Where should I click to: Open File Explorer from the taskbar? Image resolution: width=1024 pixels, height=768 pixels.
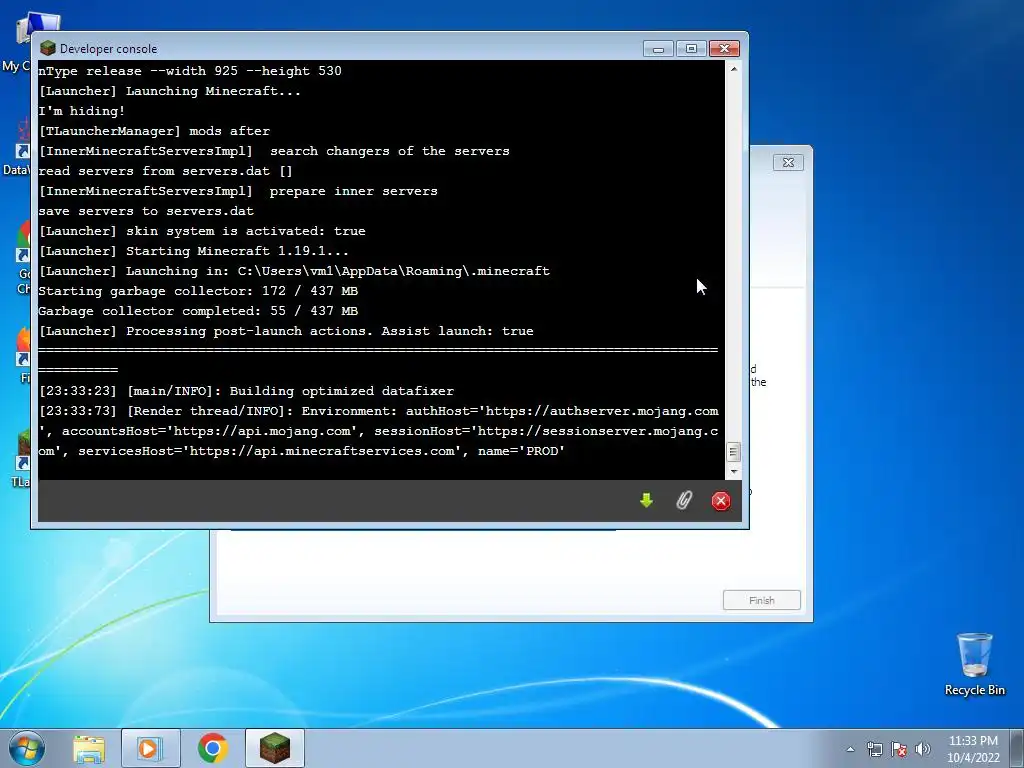[89, 748]
